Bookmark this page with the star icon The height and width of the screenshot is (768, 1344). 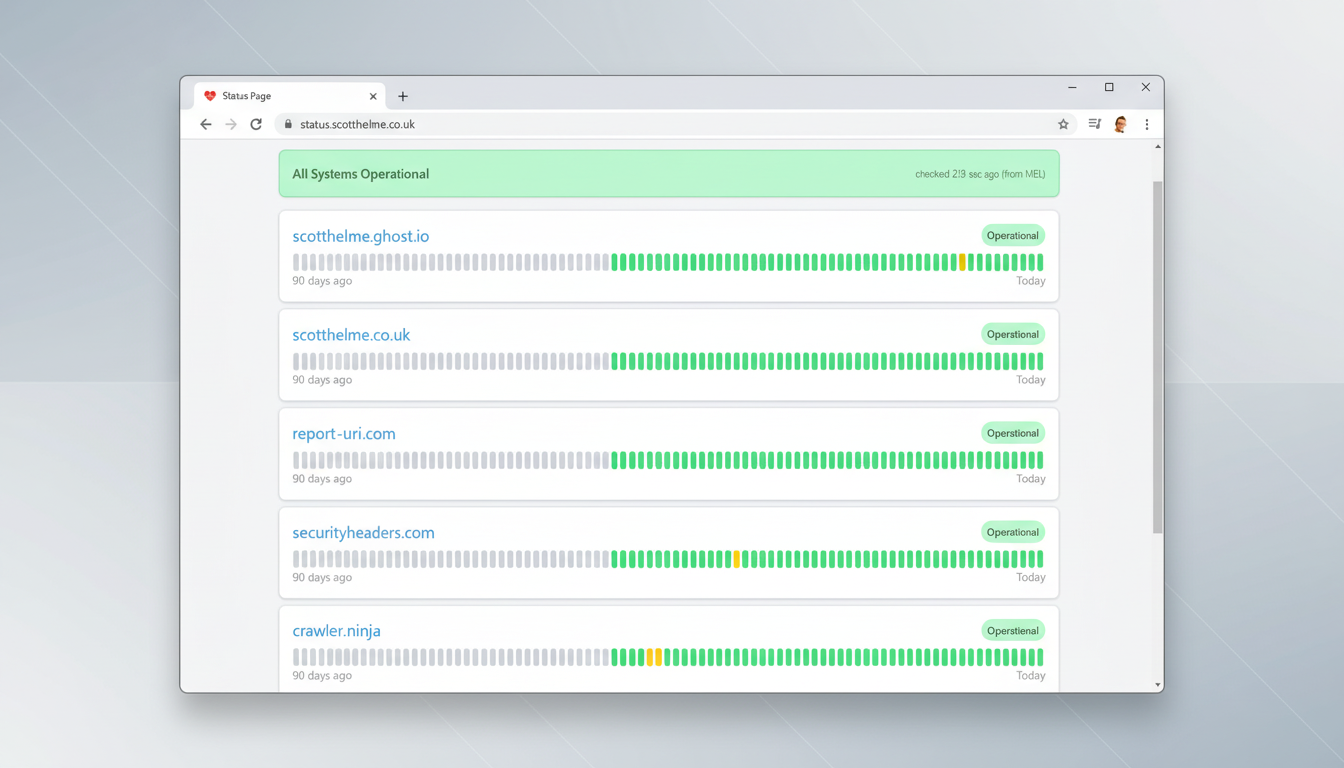coord(1063,125)
